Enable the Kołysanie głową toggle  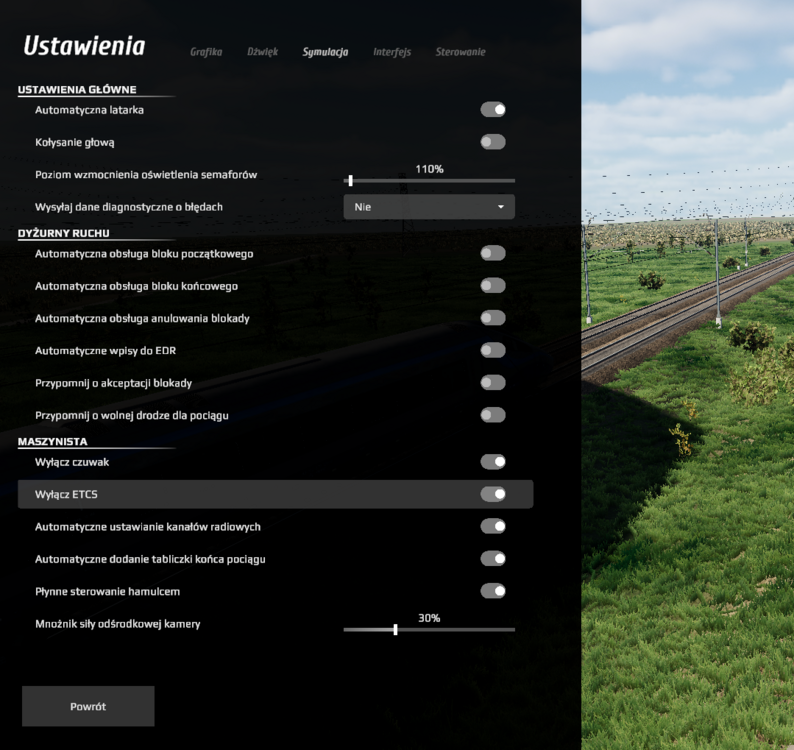tap(493, 142)
